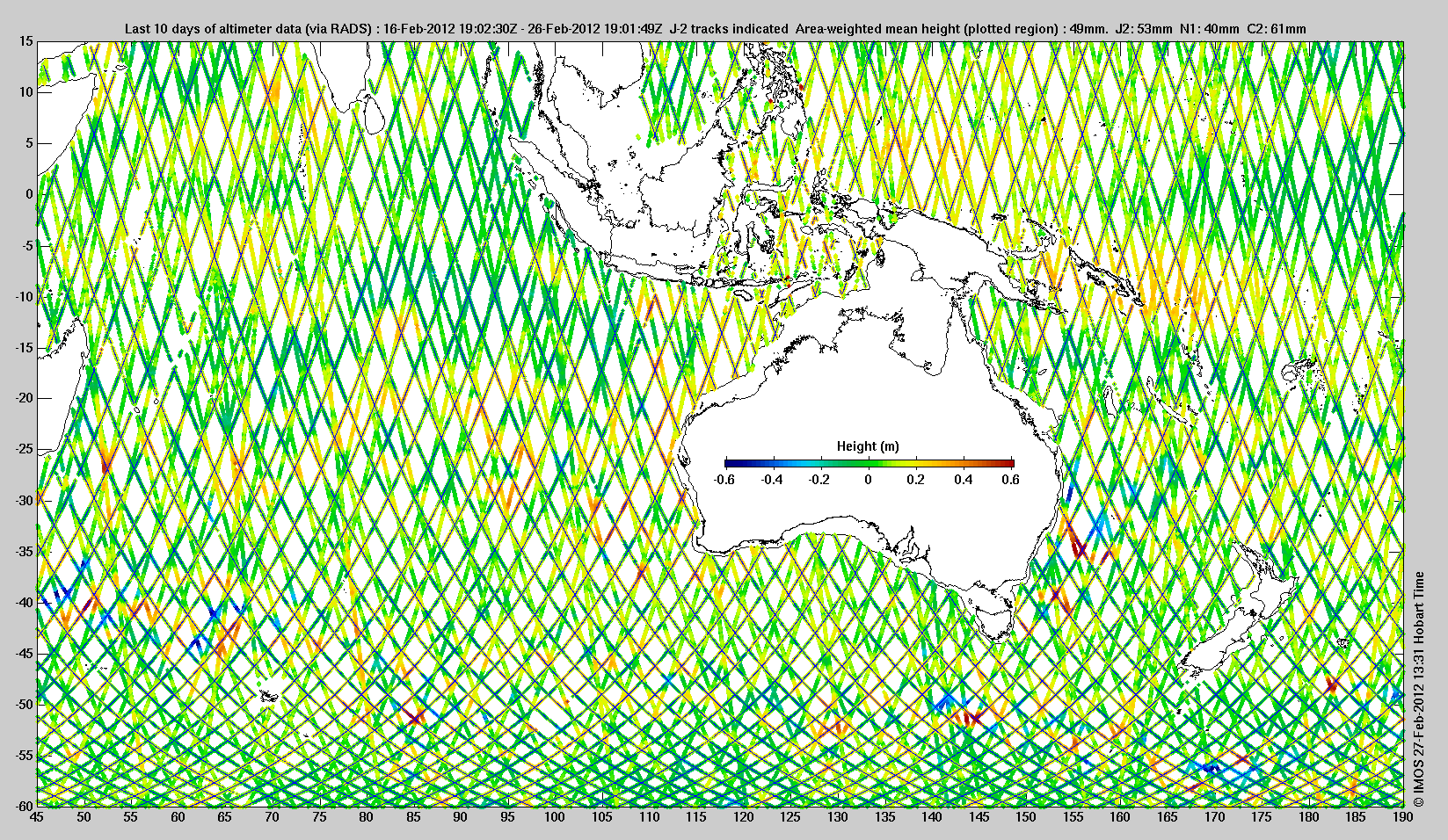Click longitude axis label '105'
The width and height of the screenshot is (1448, 840).
(x=602, y=817)
